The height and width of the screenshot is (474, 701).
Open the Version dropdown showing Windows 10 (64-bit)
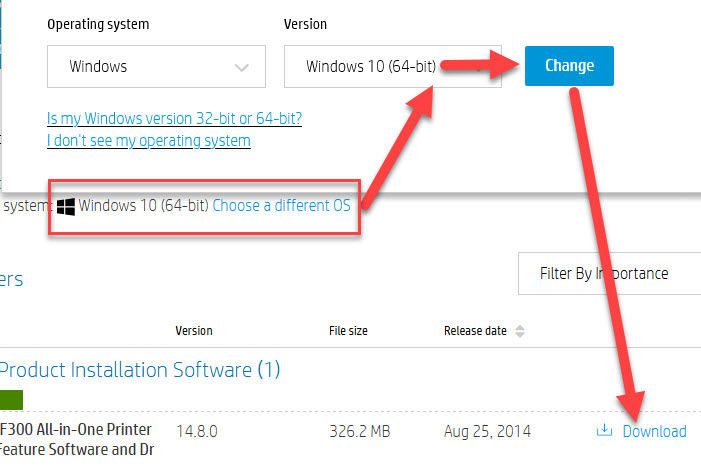tap(393, 66)
